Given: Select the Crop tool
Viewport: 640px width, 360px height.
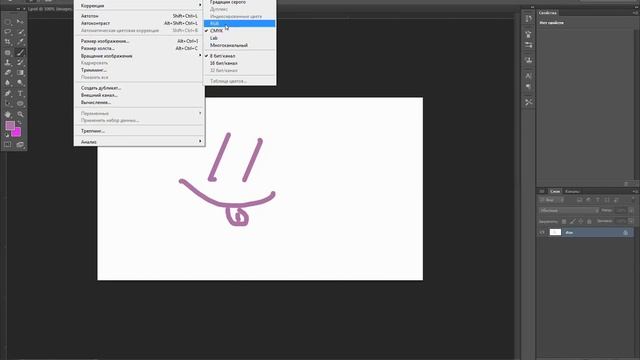Looking at the screenshot, I should (x=8, y=42).
